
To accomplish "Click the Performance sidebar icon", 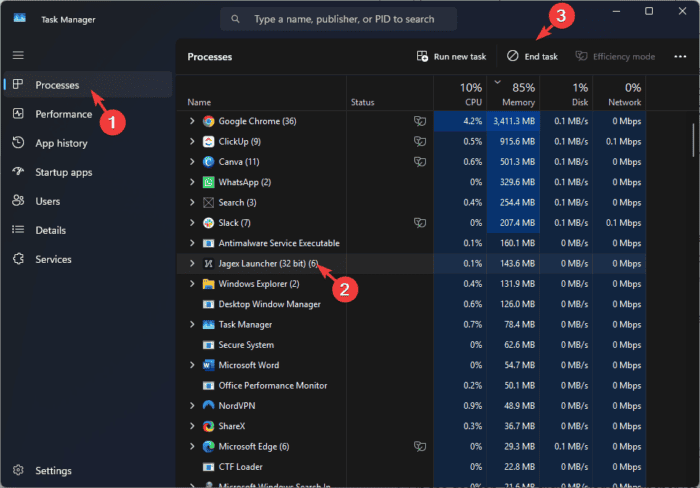I will click(x=18, y=114).
